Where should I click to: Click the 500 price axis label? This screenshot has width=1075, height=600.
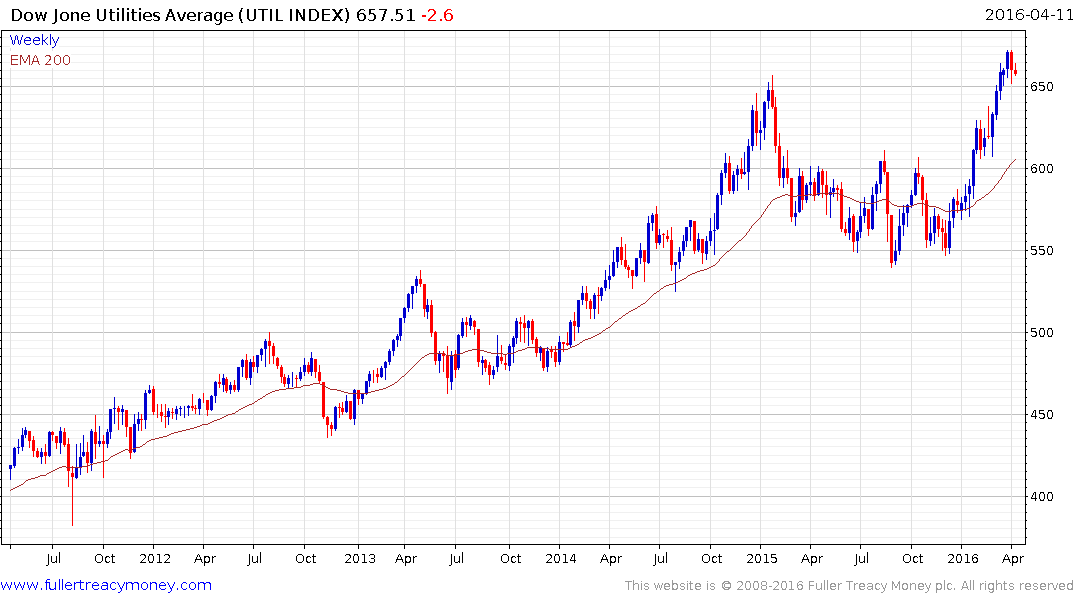point(1041,333)
